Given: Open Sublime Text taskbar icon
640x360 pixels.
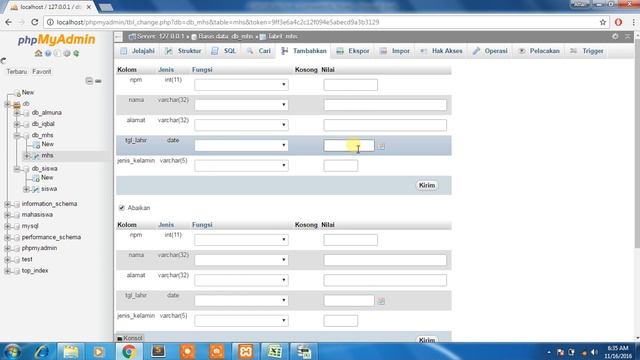Looking at the screenshot, I should (158, 351).
